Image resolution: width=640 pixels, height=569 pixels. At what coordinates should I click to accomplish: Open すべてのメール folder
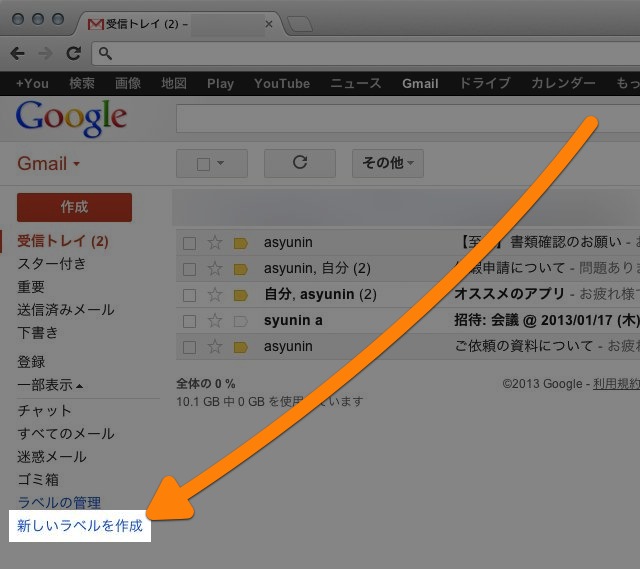tap(66, 433)
